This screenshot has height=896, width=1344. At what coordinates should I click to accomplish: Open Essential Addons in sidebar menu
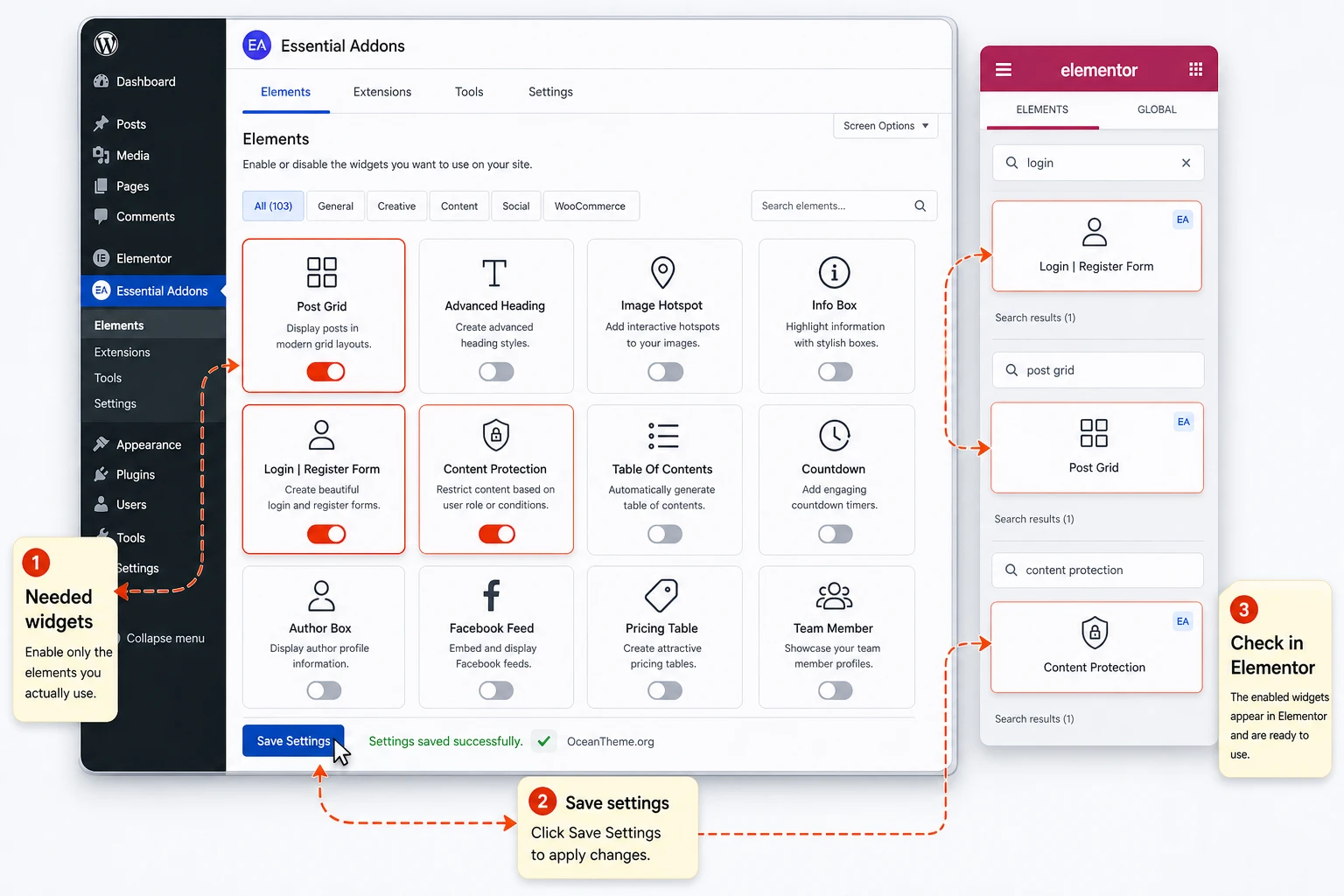[x=153, y=290]
